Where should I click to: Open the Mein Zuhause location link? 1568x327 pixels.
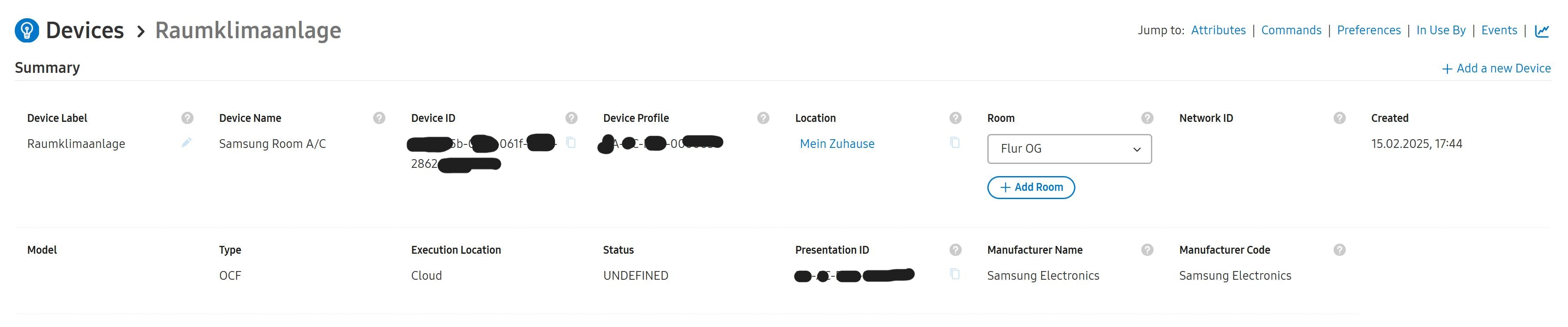pos(837,144)
